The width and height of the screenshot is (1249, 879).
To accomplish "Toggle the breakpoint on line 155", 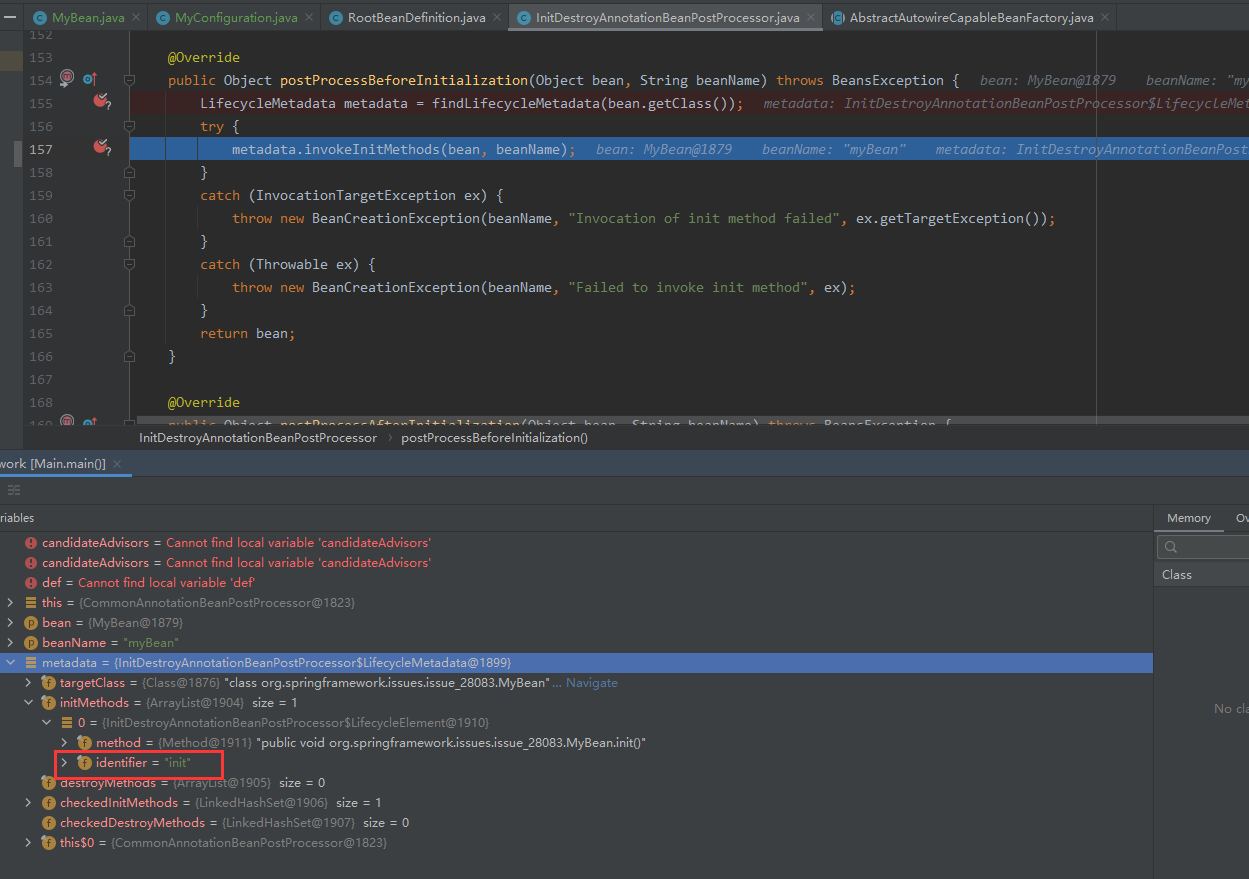I will tap(100, 101).
